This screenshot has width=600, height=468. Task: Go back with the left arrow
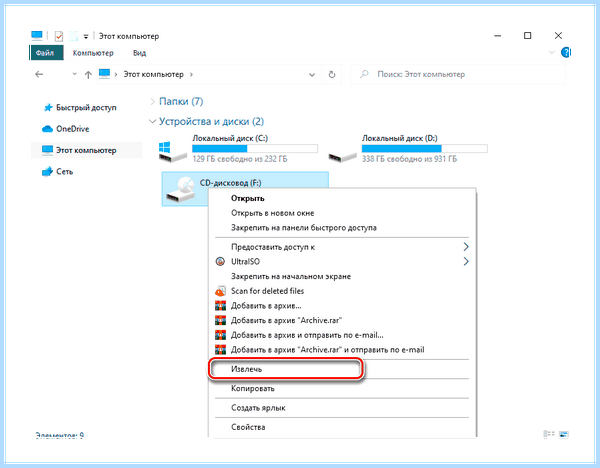[39, 74]
